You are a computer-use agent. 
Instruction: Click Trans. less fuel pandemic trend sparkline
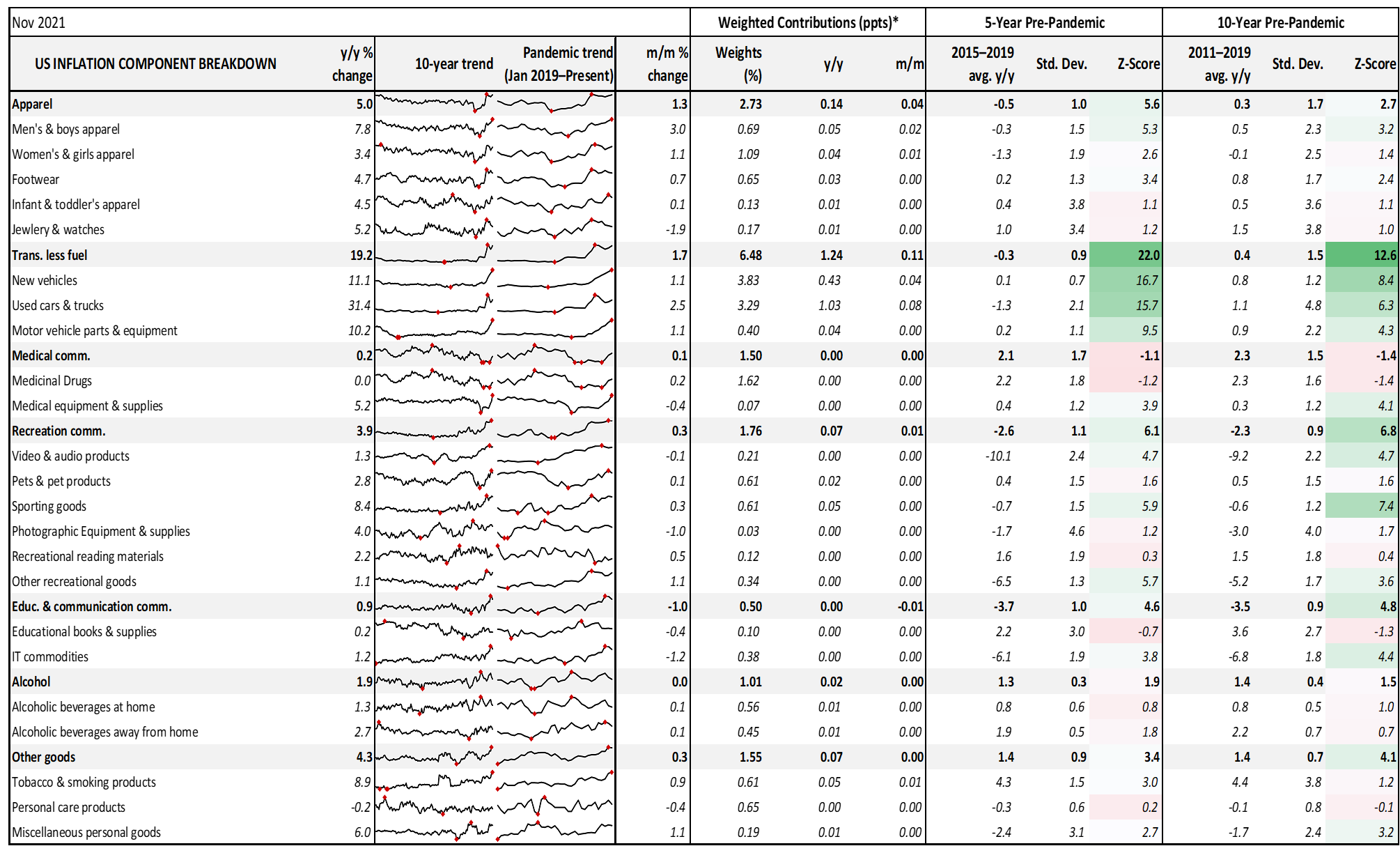click(x=555, y=254)
